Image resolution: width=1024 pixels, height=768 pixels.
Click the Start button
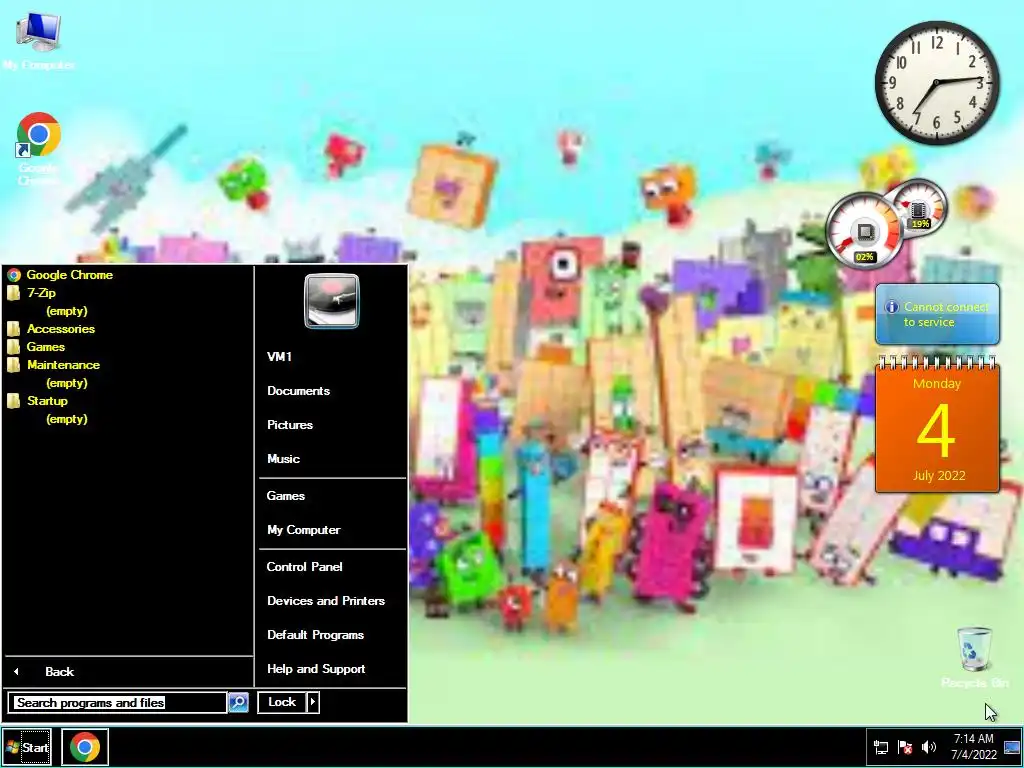click(27, 747)
